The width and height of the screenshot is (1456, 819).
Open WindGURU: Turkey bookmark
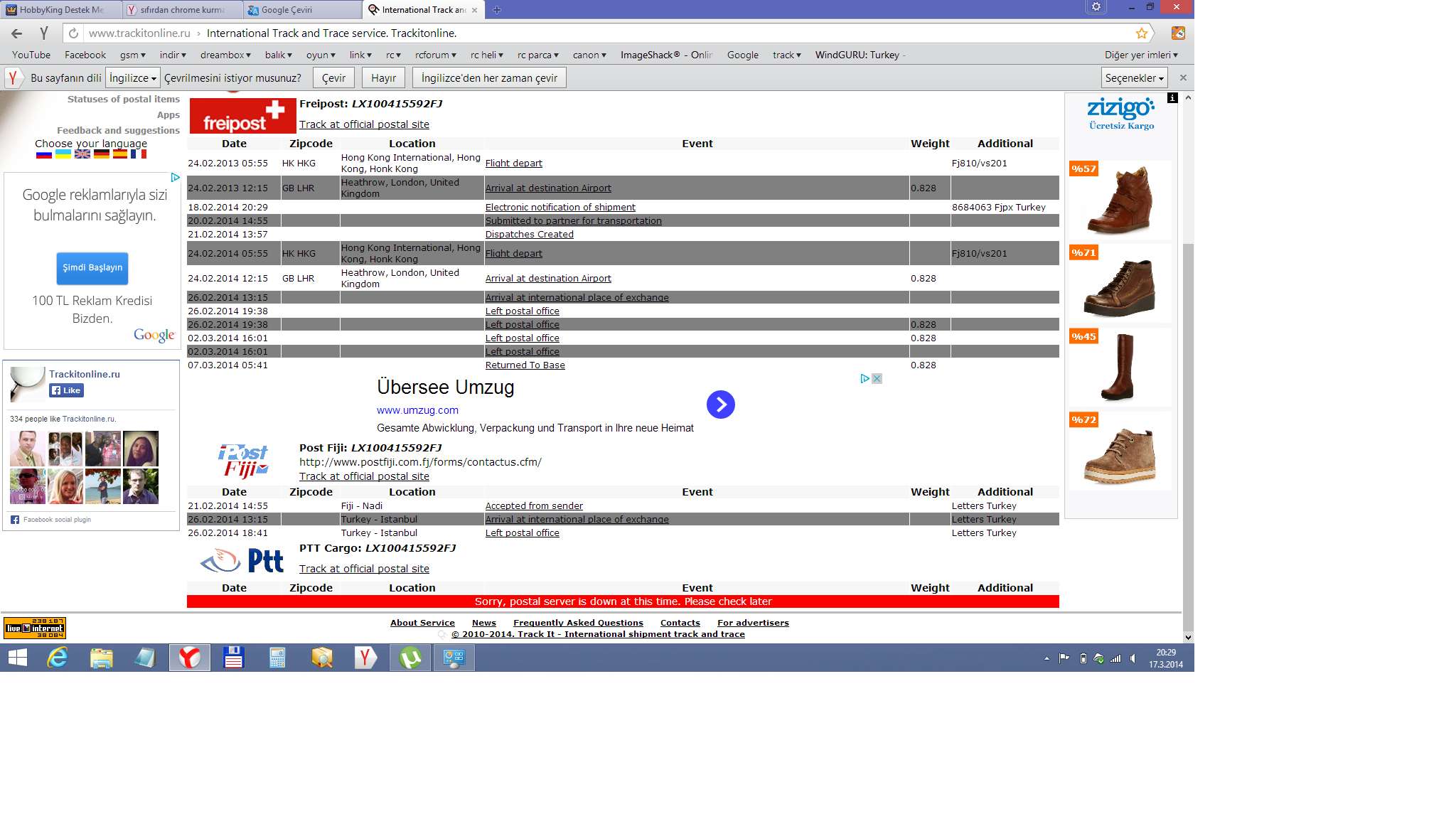click(x=860, y=55)
